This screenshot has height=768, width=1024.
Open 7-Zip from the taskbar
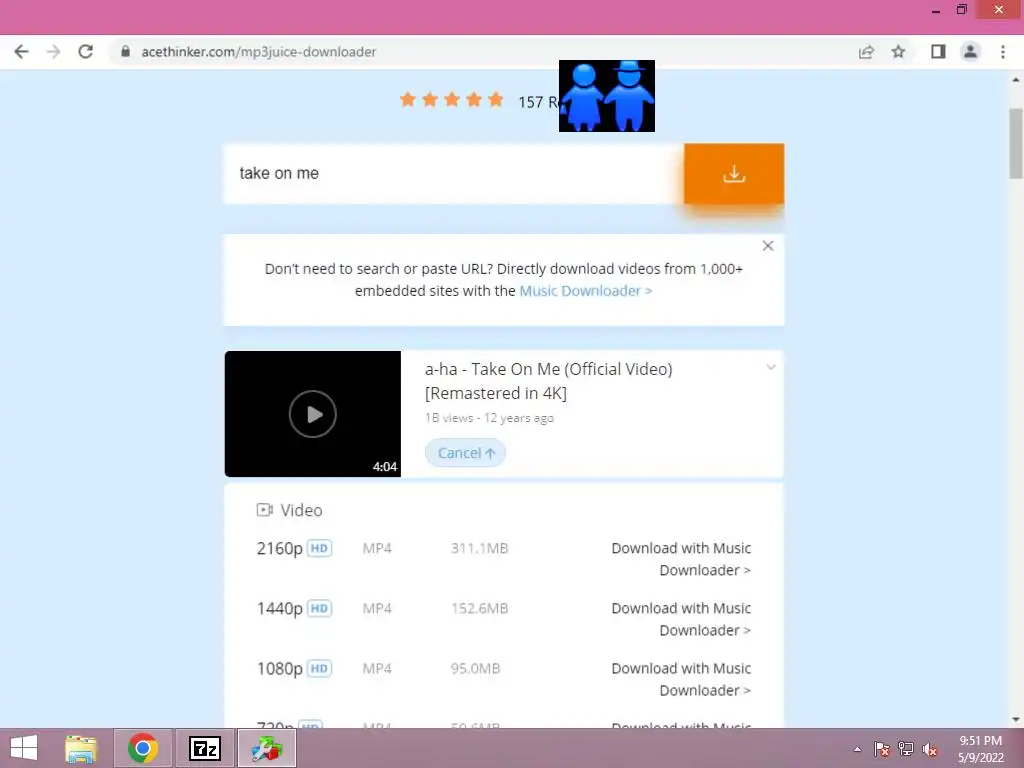point(205,748)
